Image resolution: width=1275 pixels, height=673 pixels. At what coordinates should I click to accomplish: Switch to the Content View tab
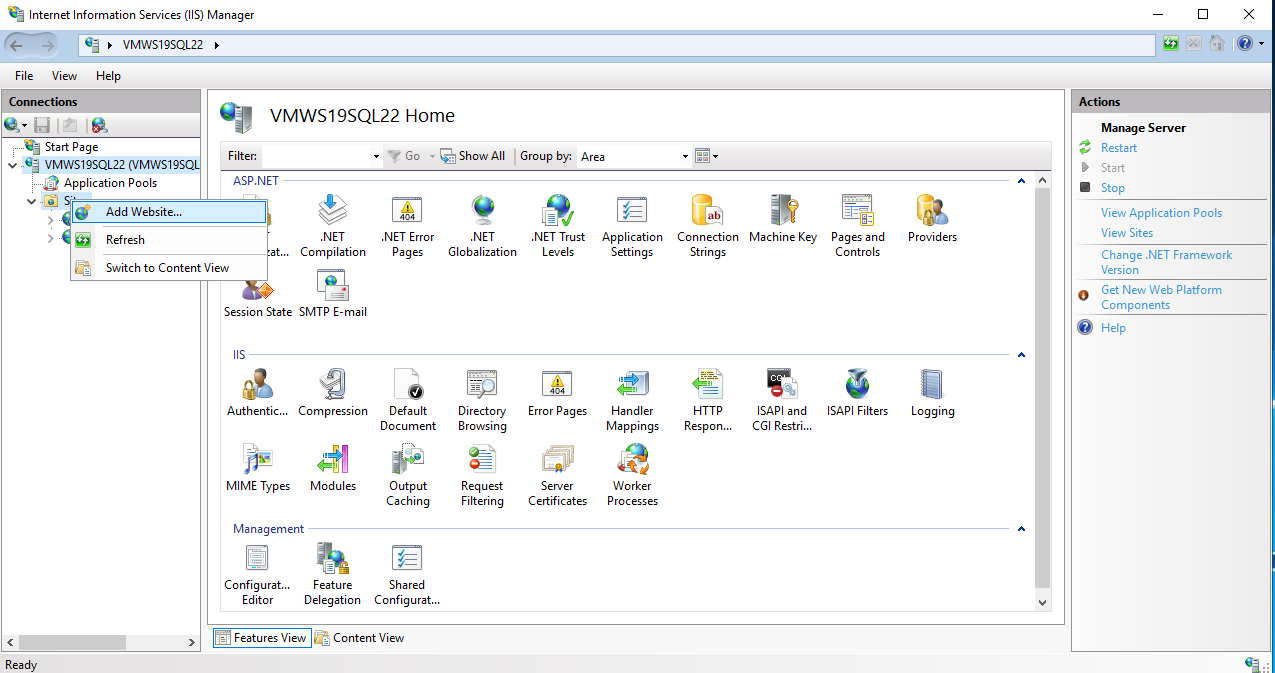(360, 638)
